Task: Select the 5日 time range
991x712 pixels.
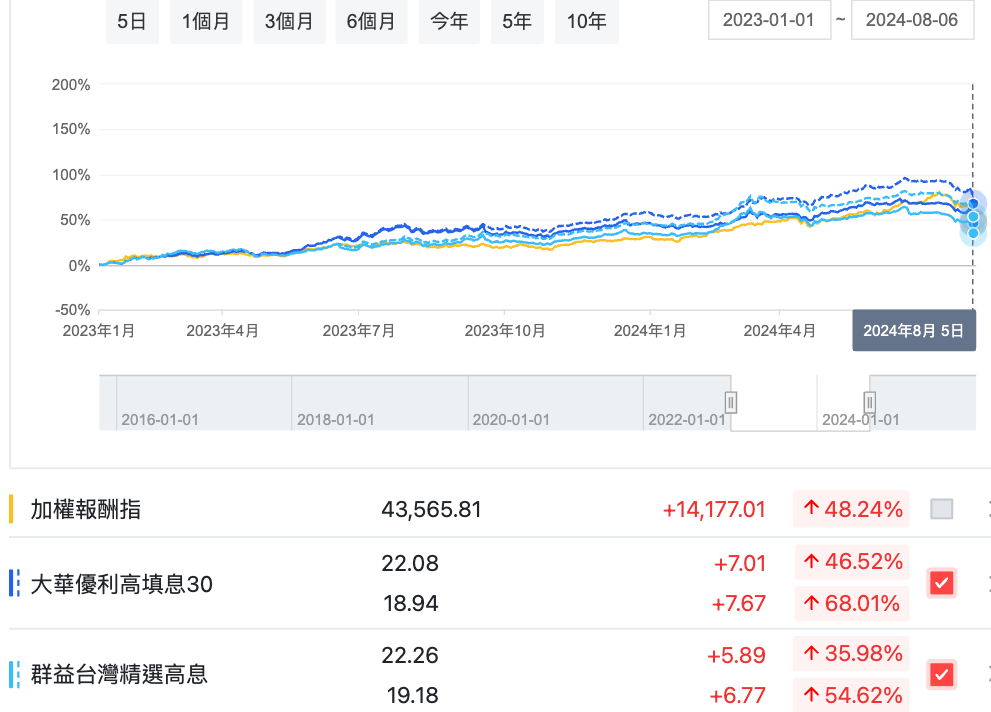Action: [x=132, y=21]
